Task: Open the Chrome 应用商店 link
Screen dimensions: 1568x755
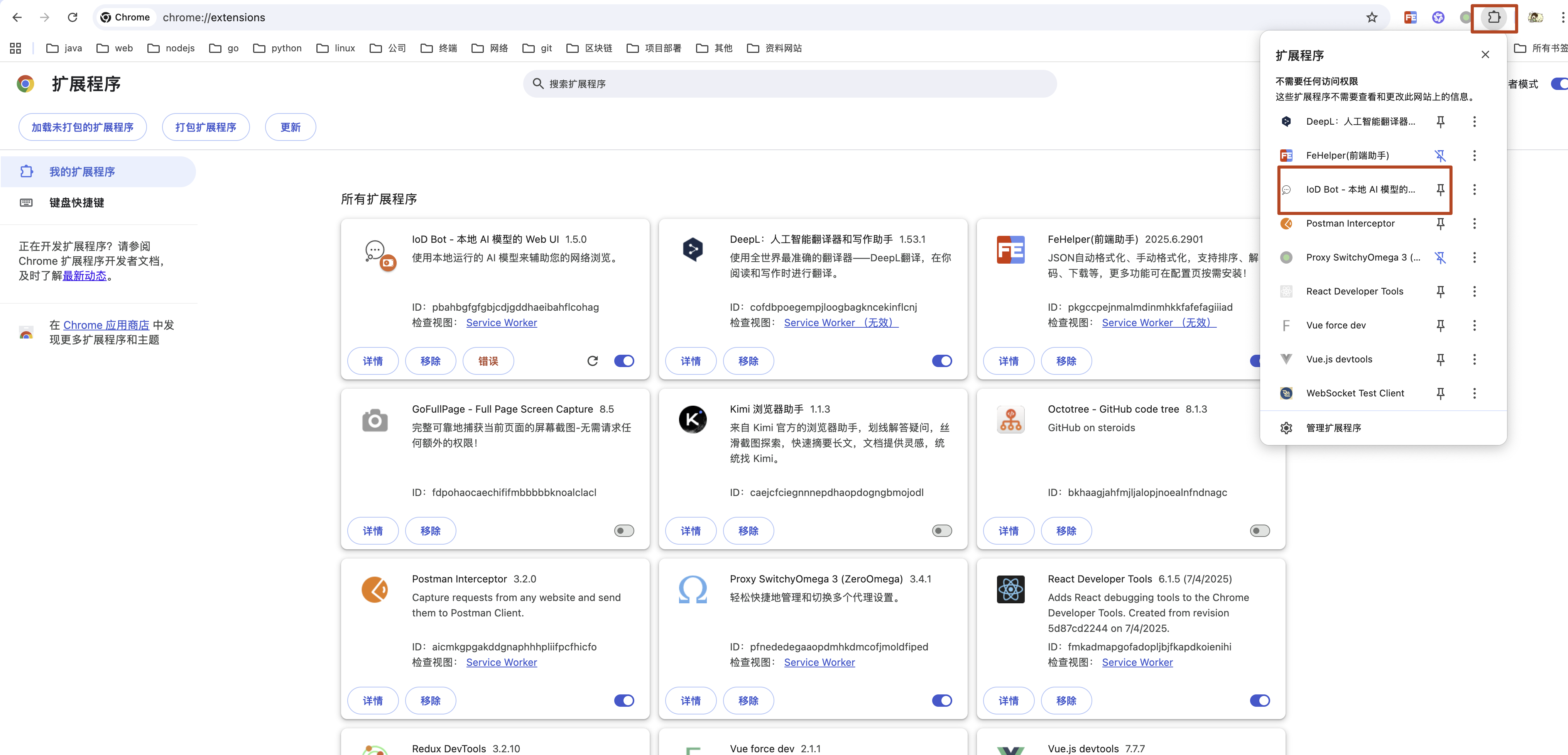Action: 106,325
